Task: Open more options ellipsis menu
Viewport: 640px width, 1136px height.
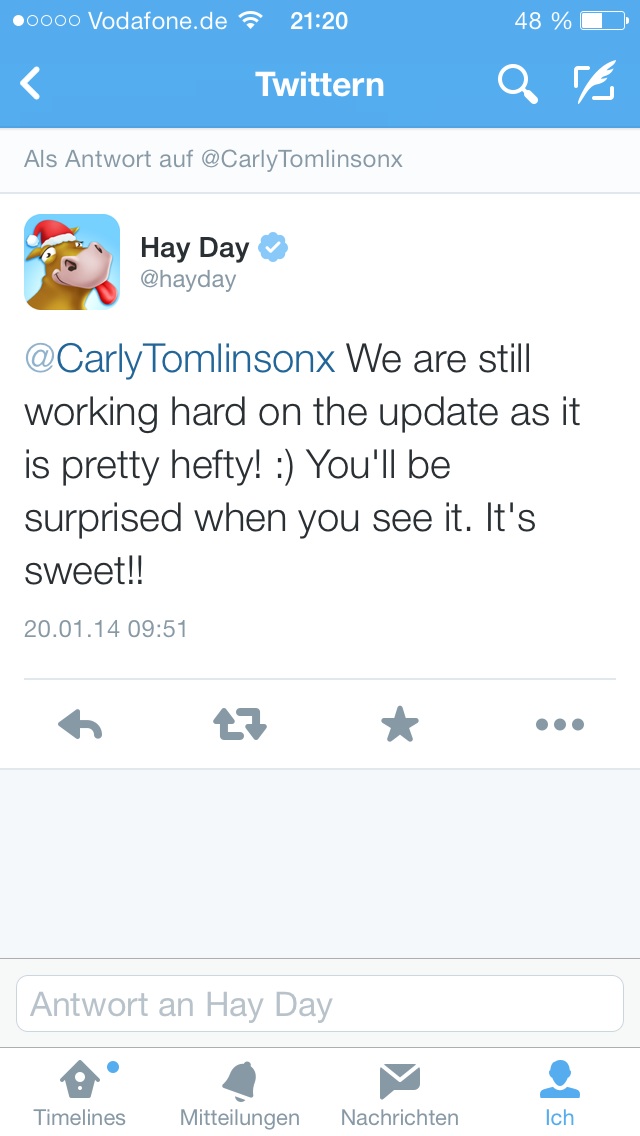Action: [x=560, y=725]
